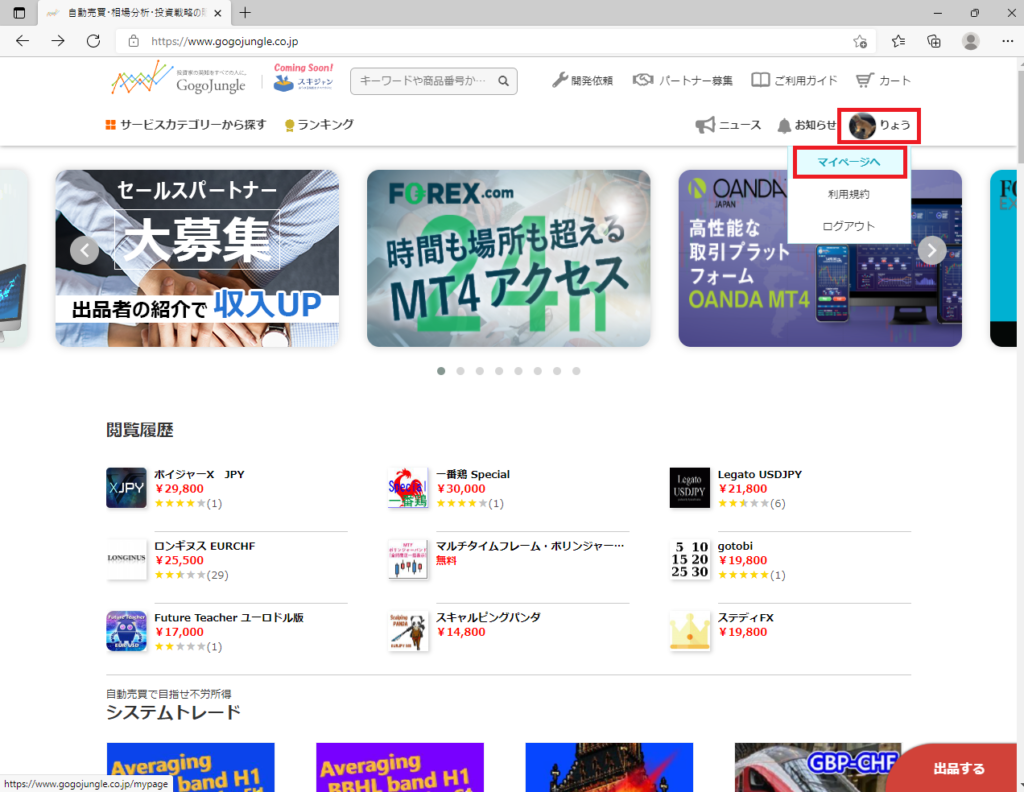Viewport: 1024px width, 792px height.
Task: Click the システムトレード section heading
Action: point(173,712)
